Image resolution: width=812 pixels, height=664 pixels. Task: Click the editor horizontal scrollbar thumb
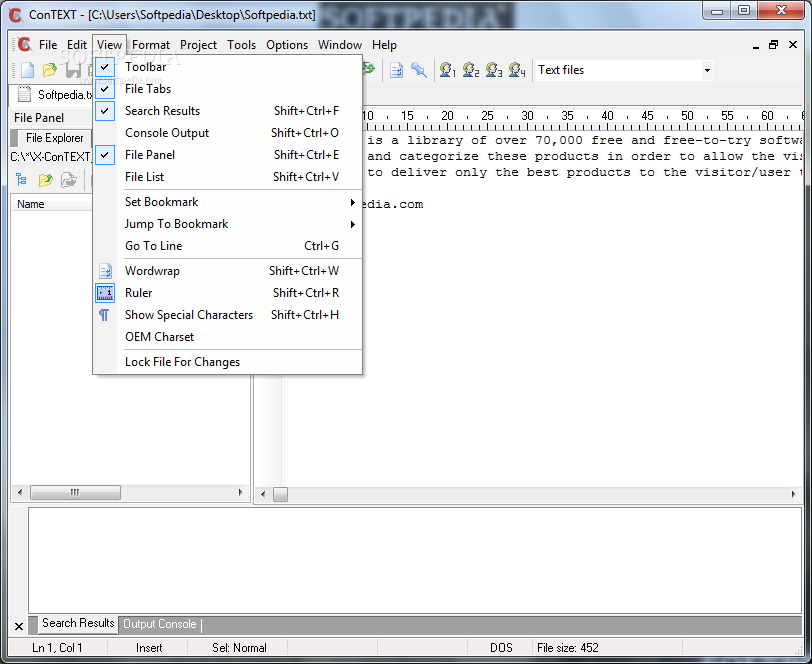[x=280, y=495]
